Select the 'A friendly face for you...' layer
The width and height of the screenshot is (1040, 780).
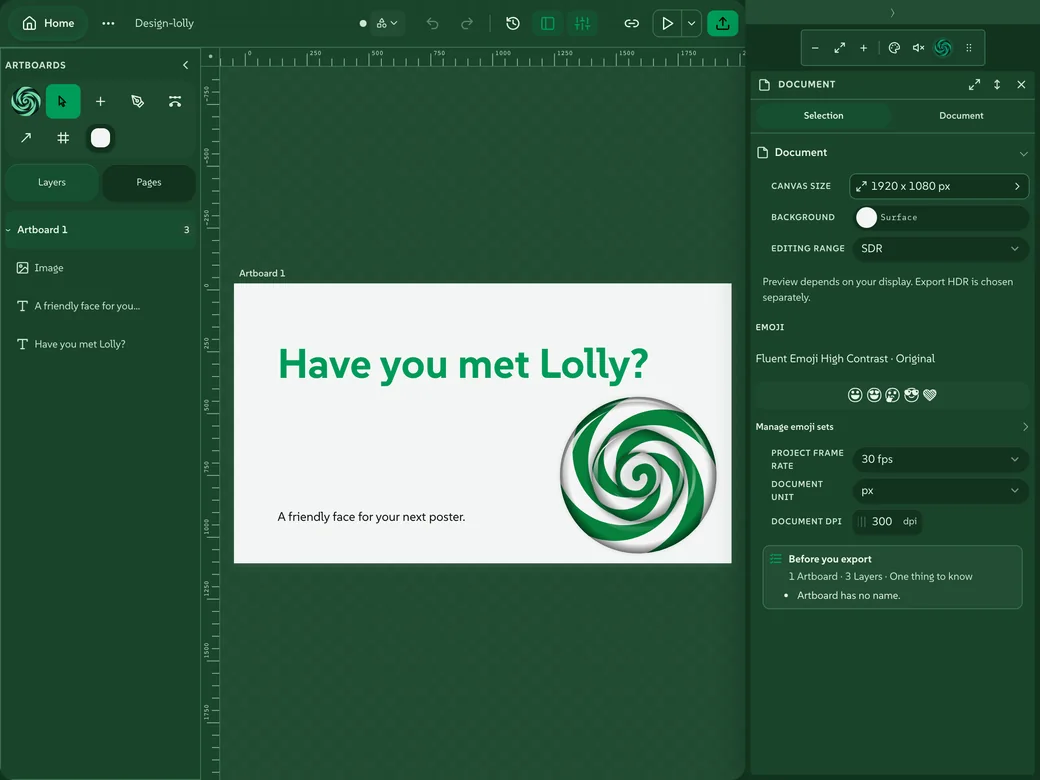(101, 306)
